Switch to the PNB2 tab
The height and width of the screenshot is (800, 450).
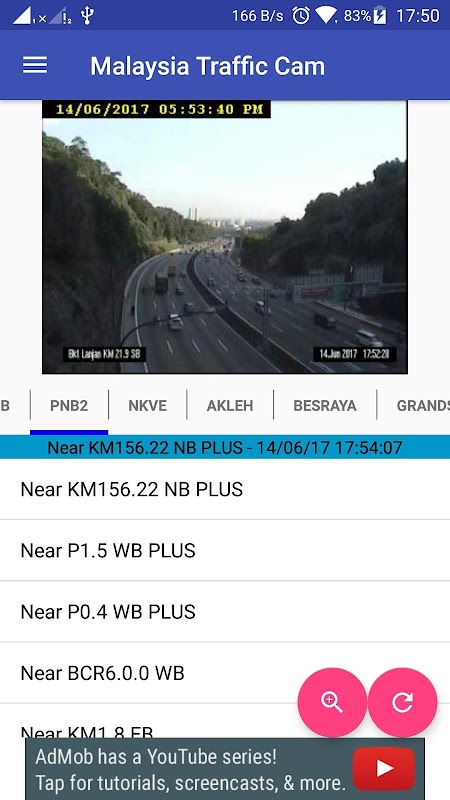[x=69, y=406]
